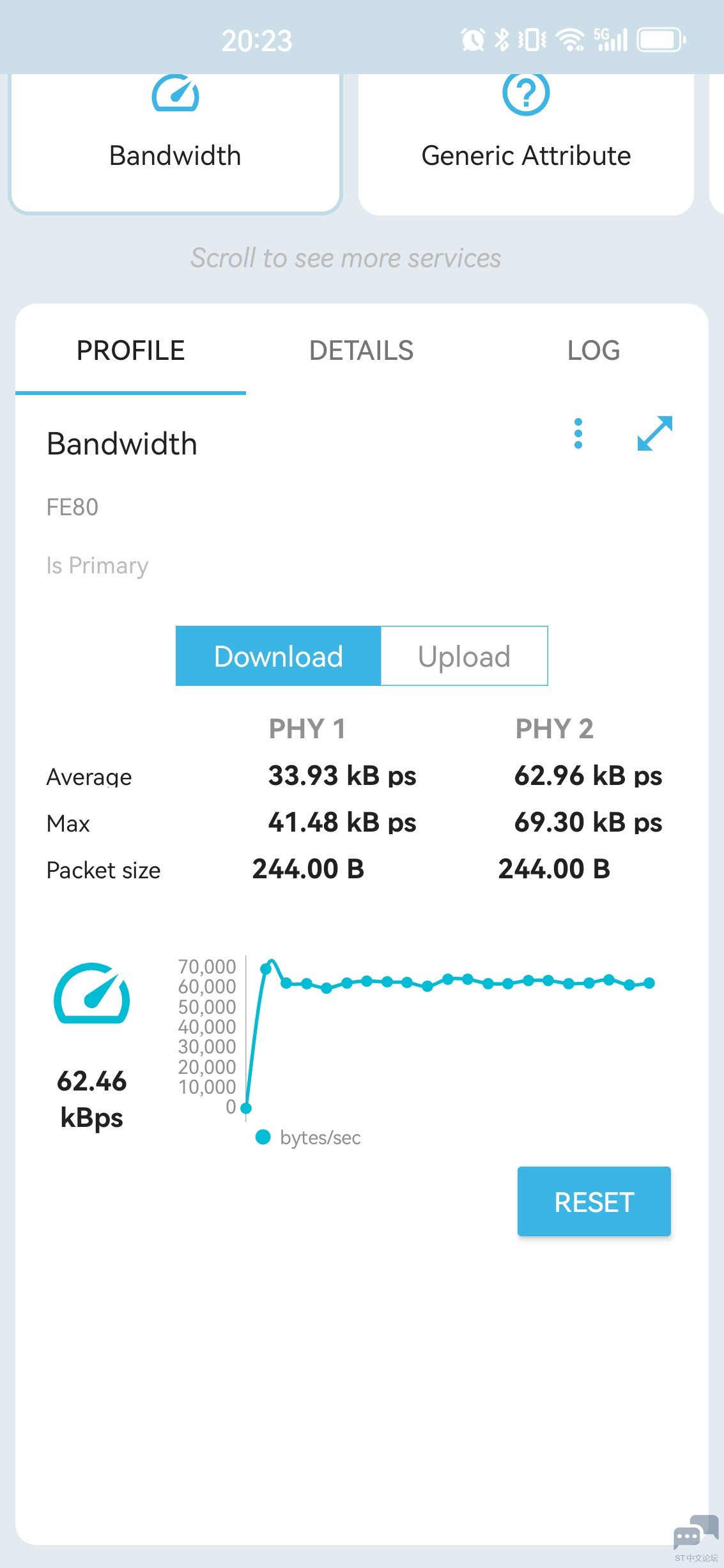This screenshot has height=1568, width=724.
Task: Expand the Bandwidth panel with arrows icon
Action: (x=655, y=433)
